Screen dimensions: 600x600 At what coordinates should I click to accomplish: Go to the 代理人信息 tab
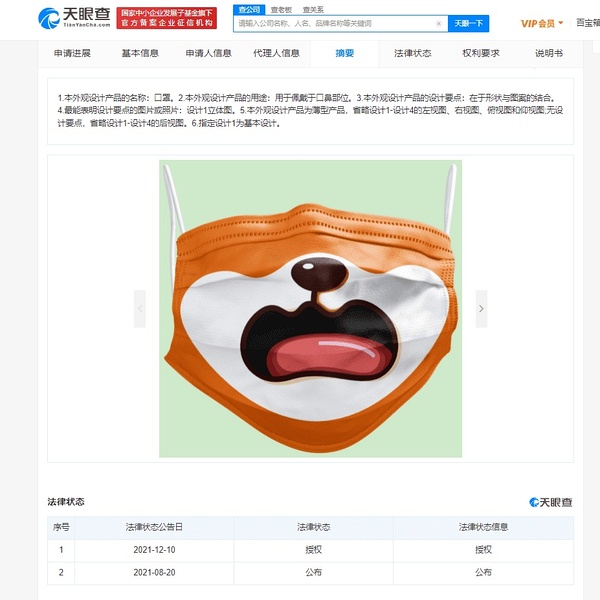(x=276, y=53)
